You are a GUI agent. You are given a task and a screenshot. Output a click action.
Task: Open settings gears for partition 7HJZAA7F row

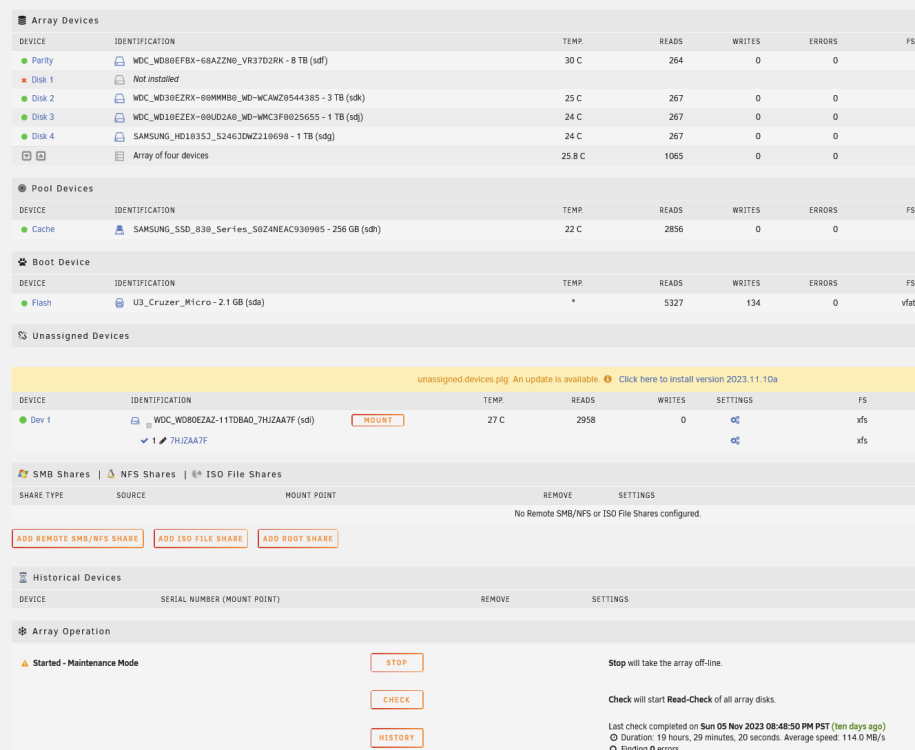(x=735, y=441)
